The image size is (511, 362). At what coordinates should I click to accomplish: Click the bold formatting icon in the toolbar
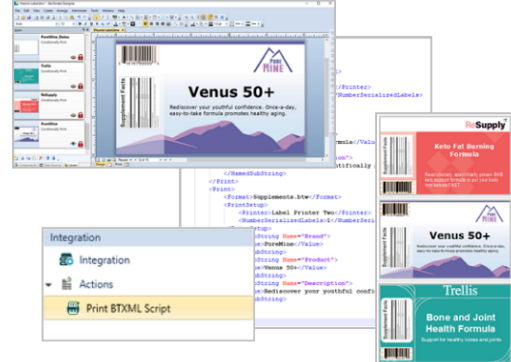pos(80,24)
